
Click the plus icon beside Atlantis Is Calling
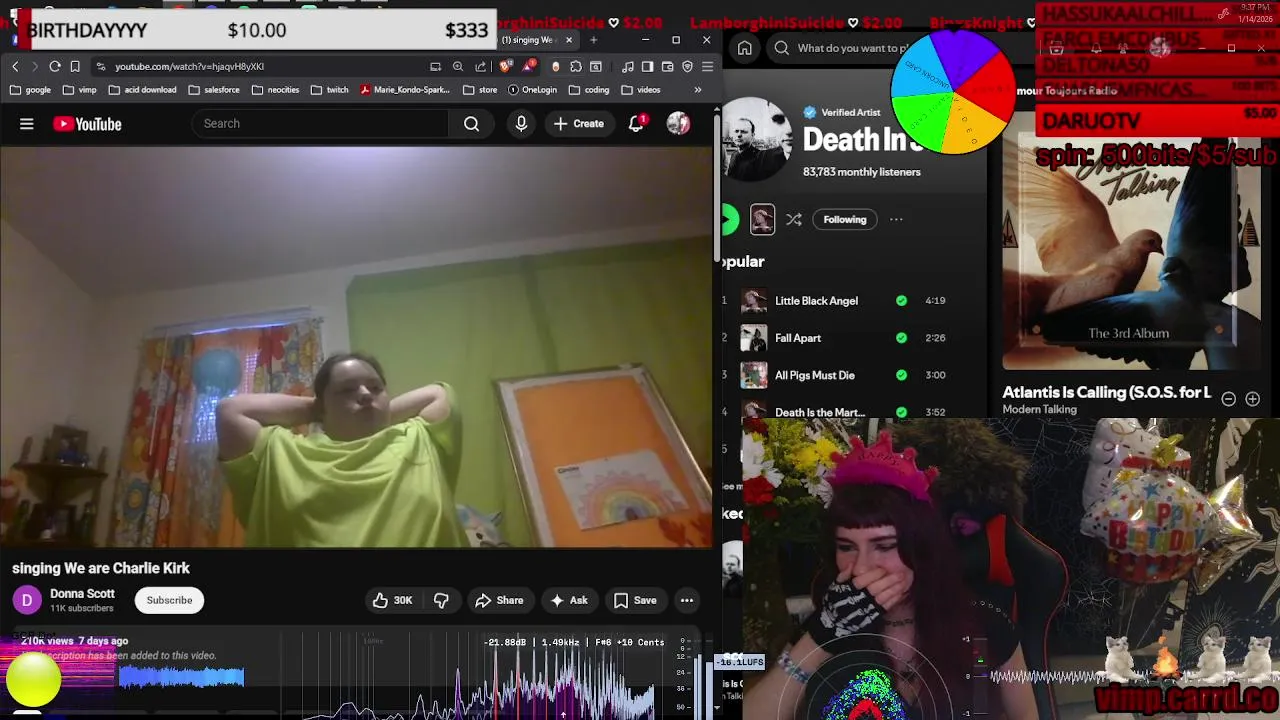[x=1252, y=398]
